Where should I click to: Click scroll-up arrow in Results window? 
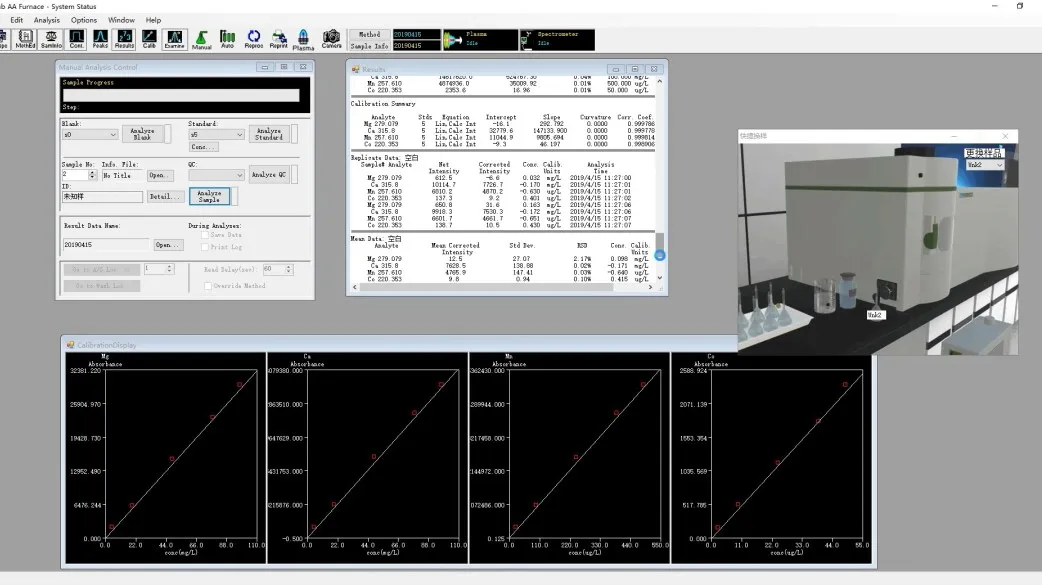pos(660,81)
